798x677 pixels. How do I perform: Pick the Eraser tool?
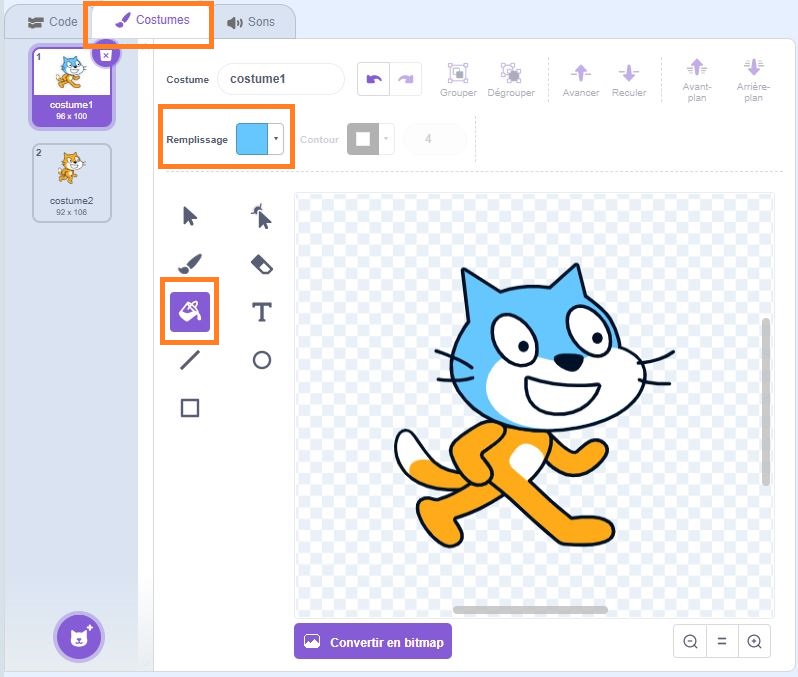[x=262, y=264]
